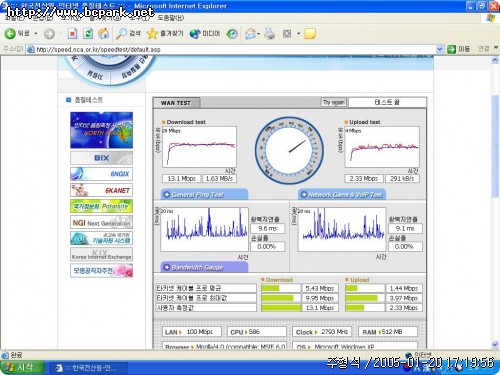Open the pink flower banner link
Screen dimensions: 500x375
click(x=101, y=270)
